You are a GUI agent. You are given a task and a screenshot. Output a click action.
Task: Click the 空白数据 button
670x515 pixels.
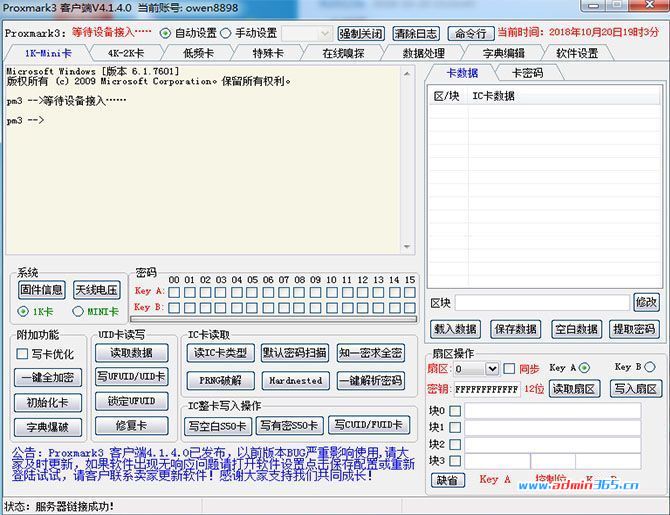point(576,329)
